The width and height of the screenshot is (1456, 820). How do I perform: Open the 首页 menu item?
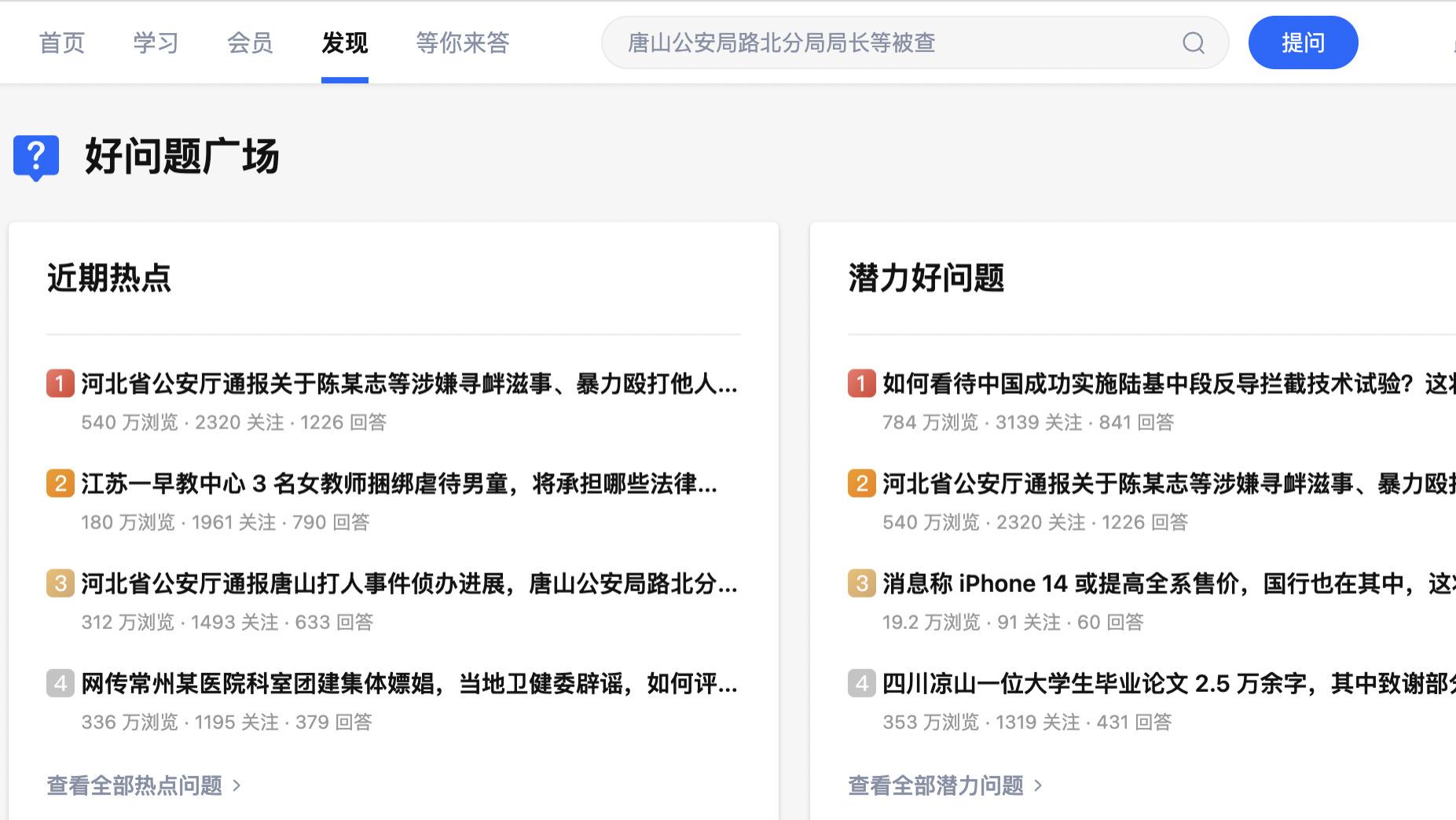pos(61,43)
